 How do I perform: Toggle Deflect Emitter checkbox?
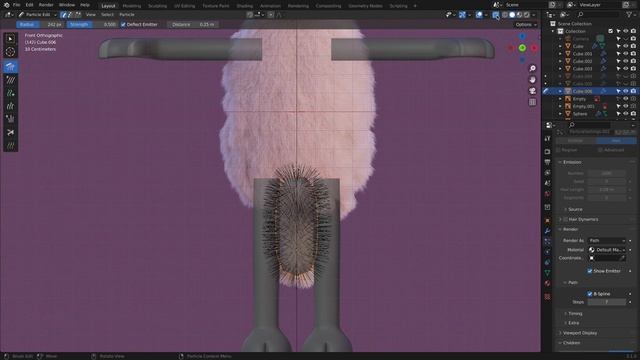pos(123,24)
